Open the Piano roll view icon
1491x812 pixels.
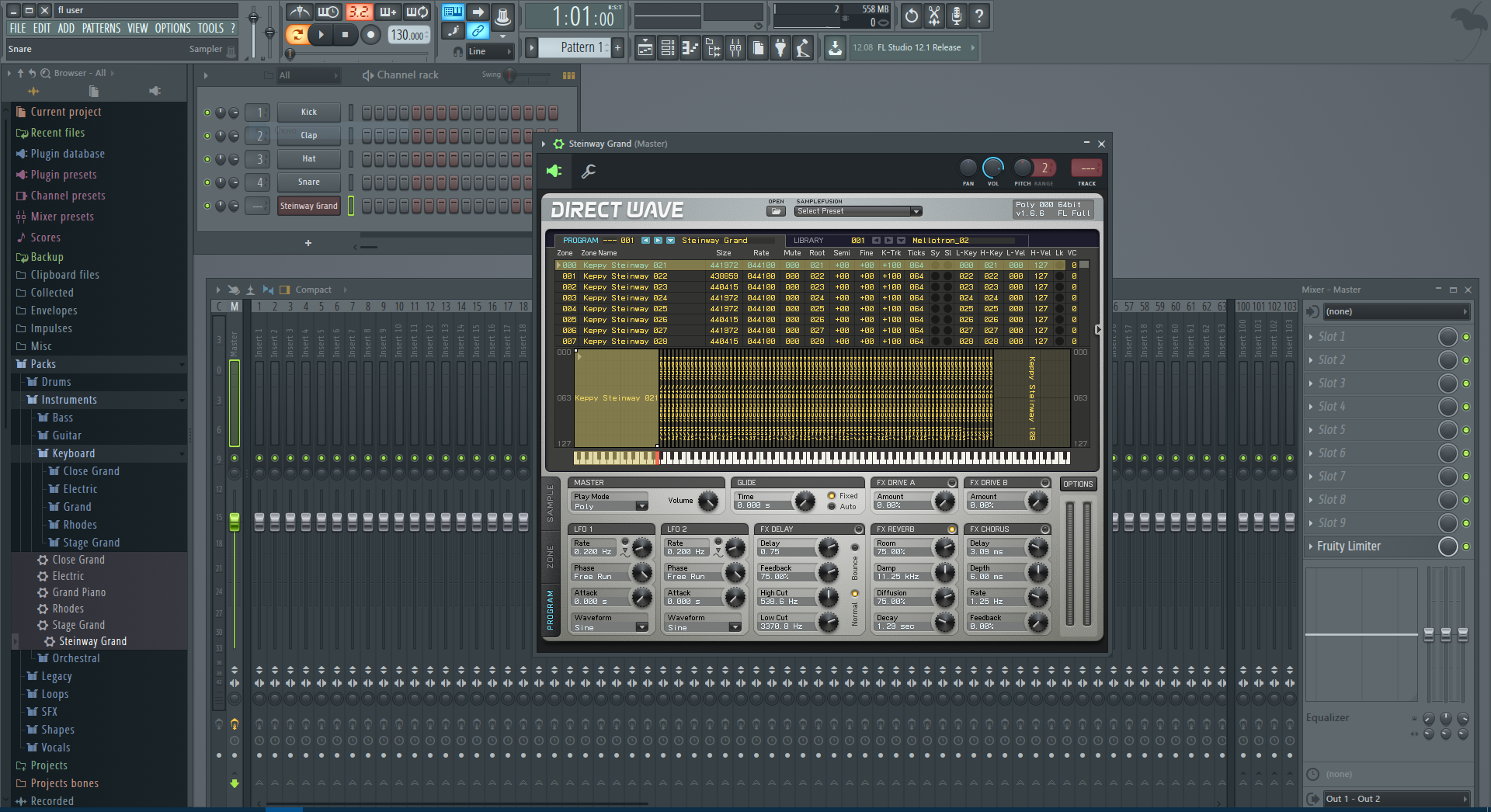[690, 48]
